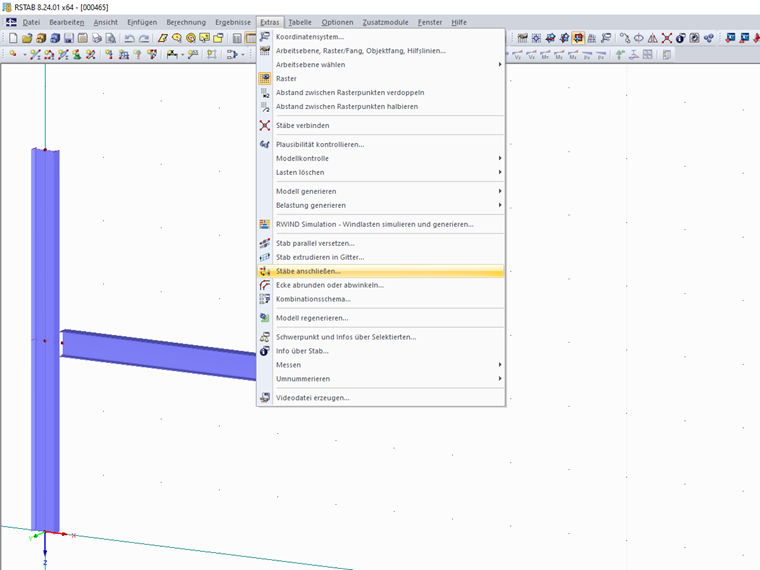The height and width of the screenshot is (570, 760).
Task: Click the member info icon in toolbar
Action: point(681,38)
